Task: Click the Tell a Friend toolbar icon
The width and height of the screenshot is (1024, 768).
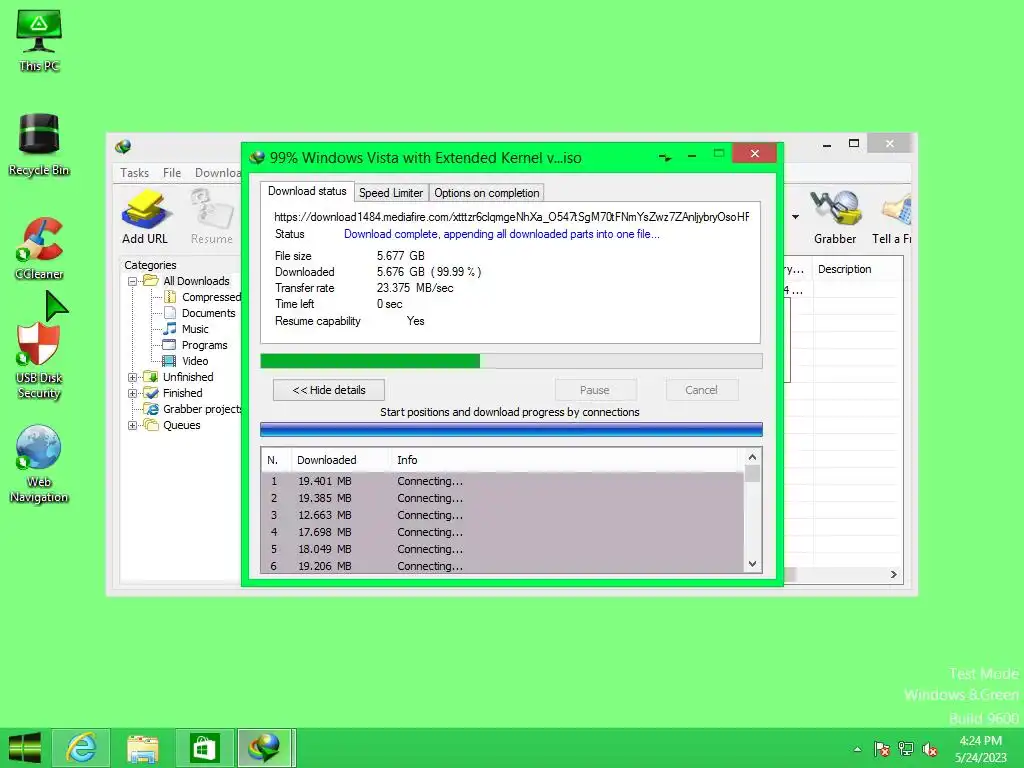Action: coord(892,217)
